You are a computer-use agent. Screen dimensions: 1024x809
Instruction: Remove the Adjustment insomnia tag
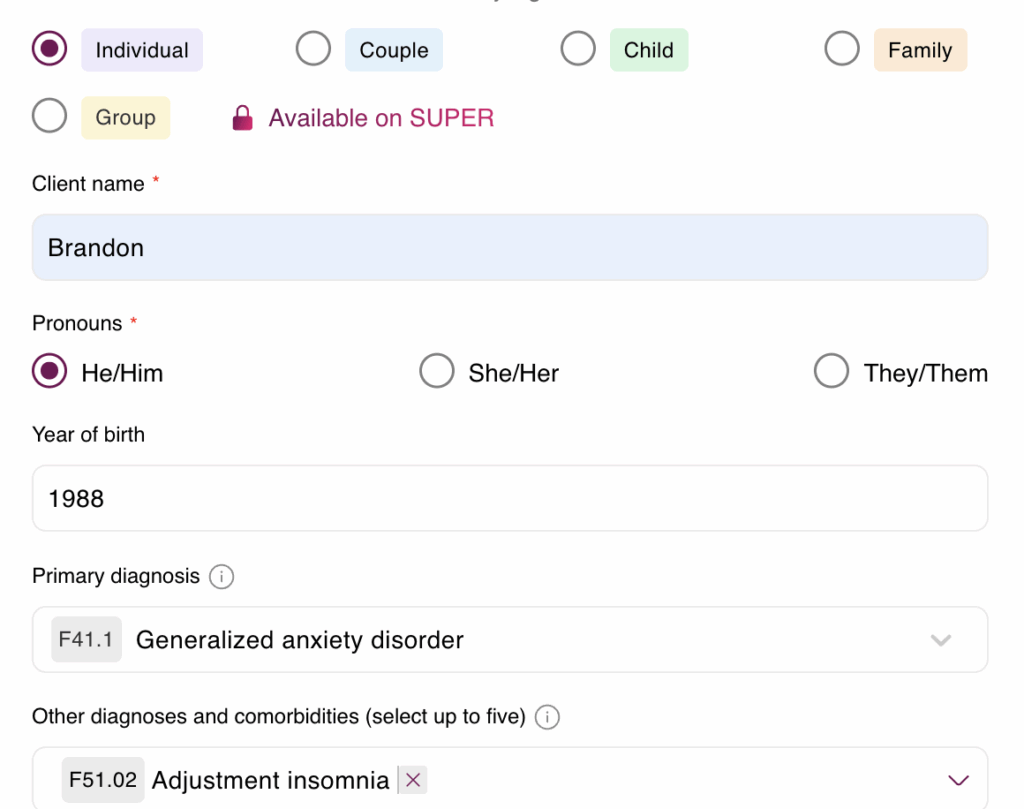click(413, 780)
